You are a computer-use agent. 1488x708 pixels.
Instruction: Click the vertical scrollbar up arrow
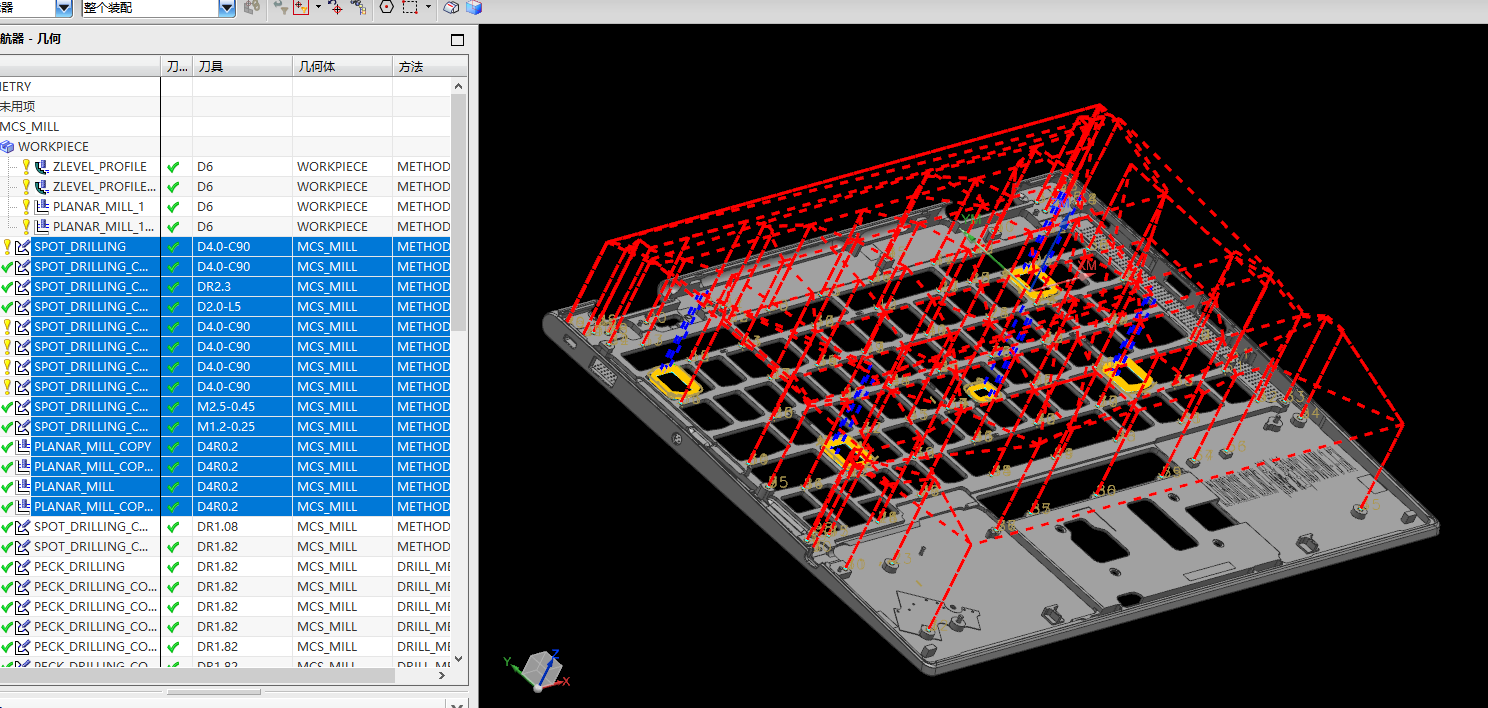tap(459, 86)
